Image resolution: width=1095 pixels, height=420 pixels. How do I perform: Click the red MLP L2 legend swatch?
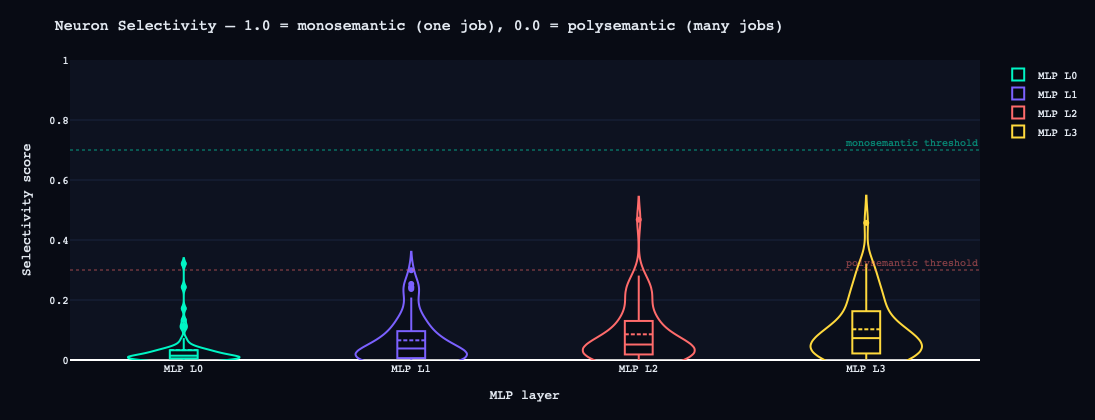tap(1018, 113)
